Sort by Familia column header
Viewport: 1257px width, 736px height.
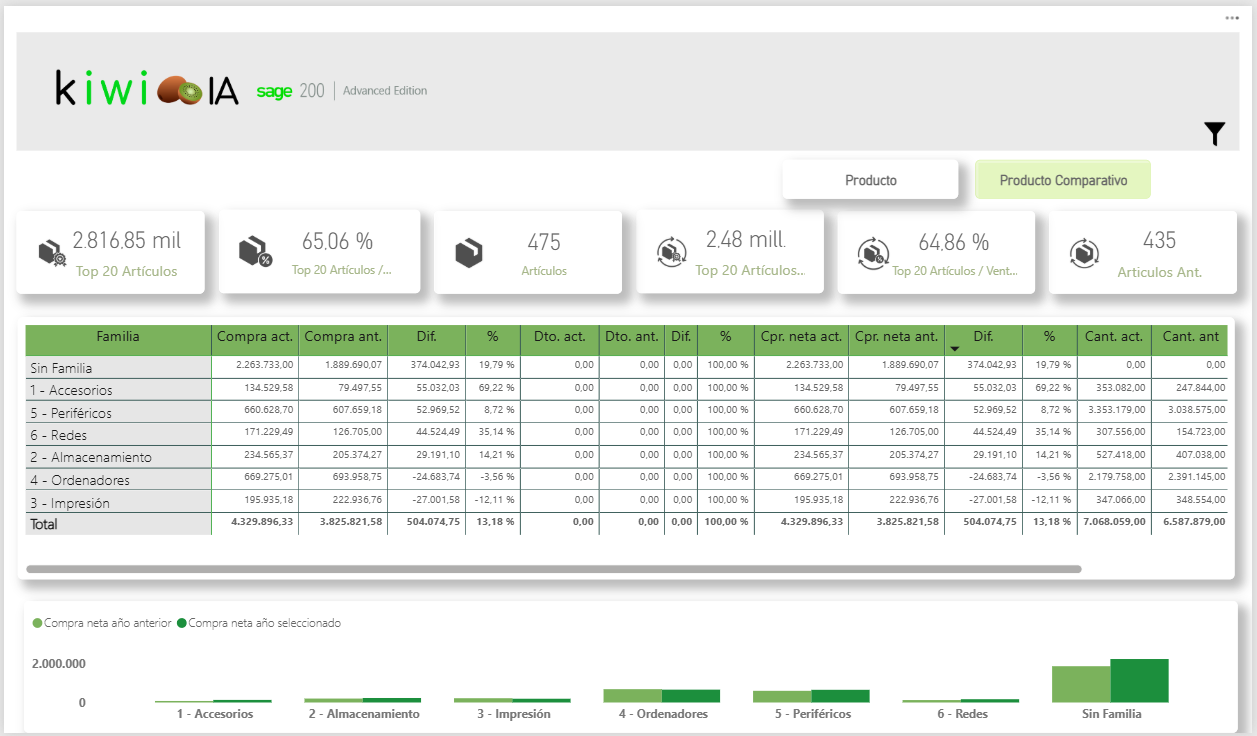point(118,338)
